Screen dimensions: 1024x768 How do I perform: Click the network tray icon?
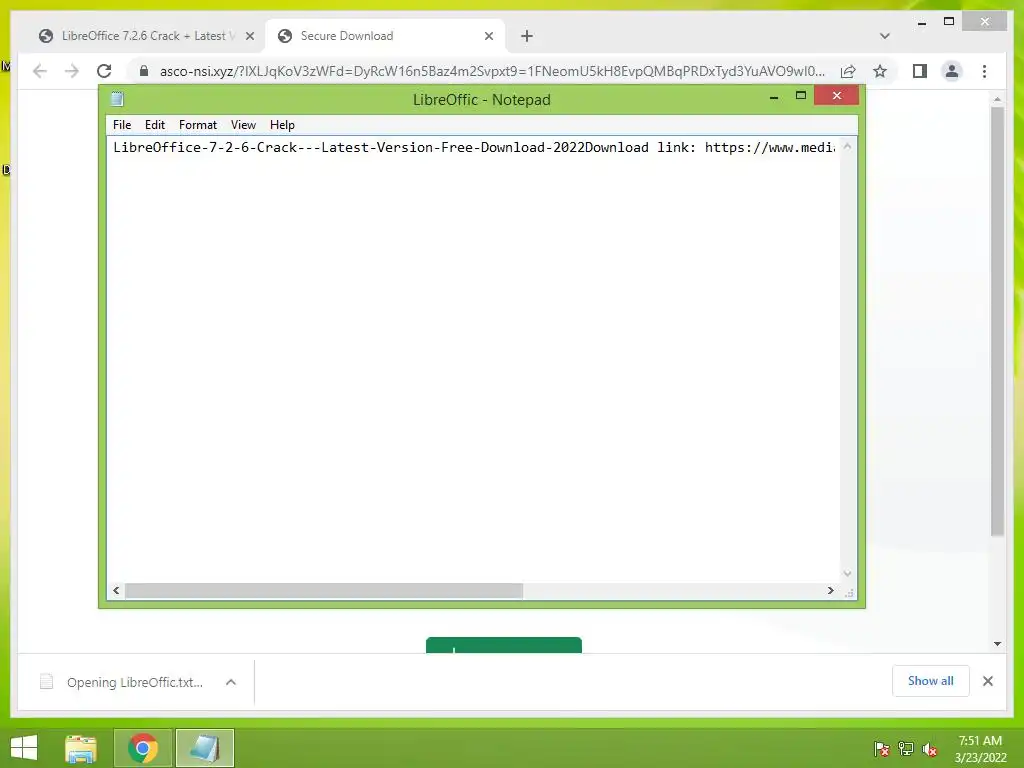[x=906, y=749]
